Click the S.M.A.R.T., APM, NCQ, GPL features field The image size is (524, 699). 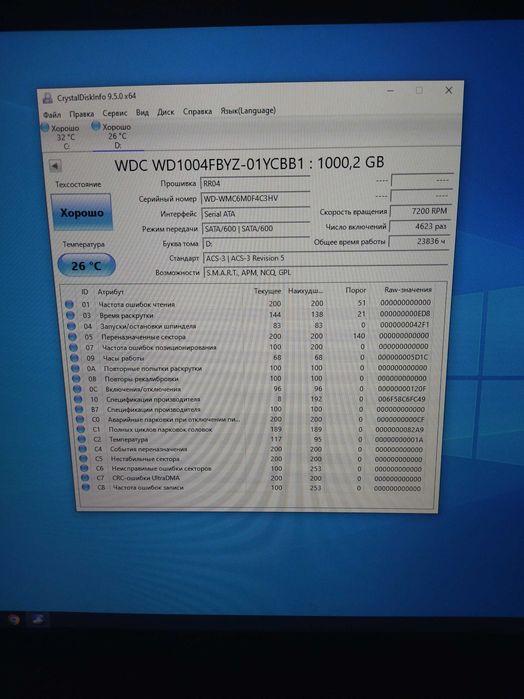(326, 272)
